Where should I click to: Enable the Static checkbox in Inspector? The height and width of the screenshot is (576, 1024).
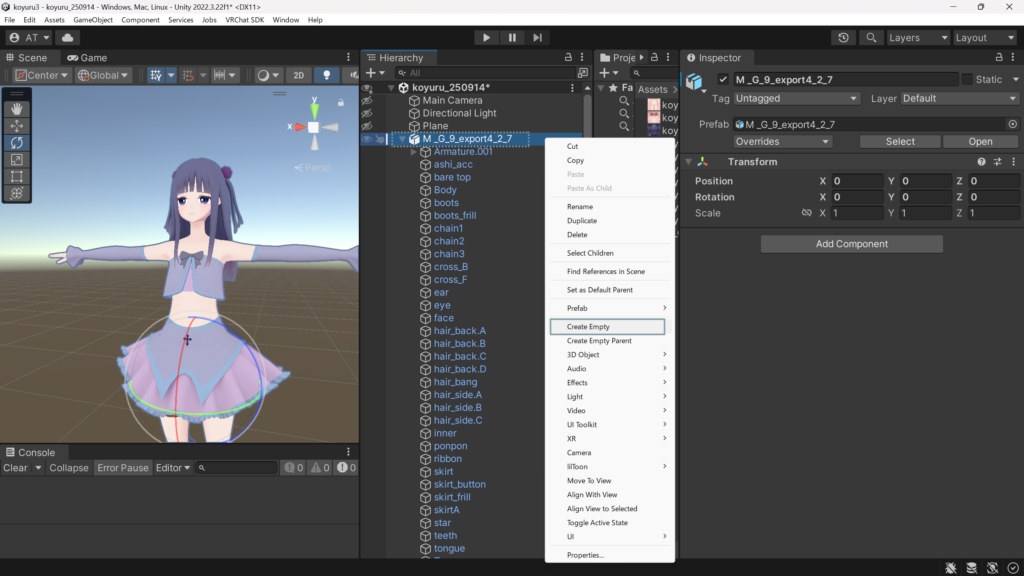coord(967,79)
